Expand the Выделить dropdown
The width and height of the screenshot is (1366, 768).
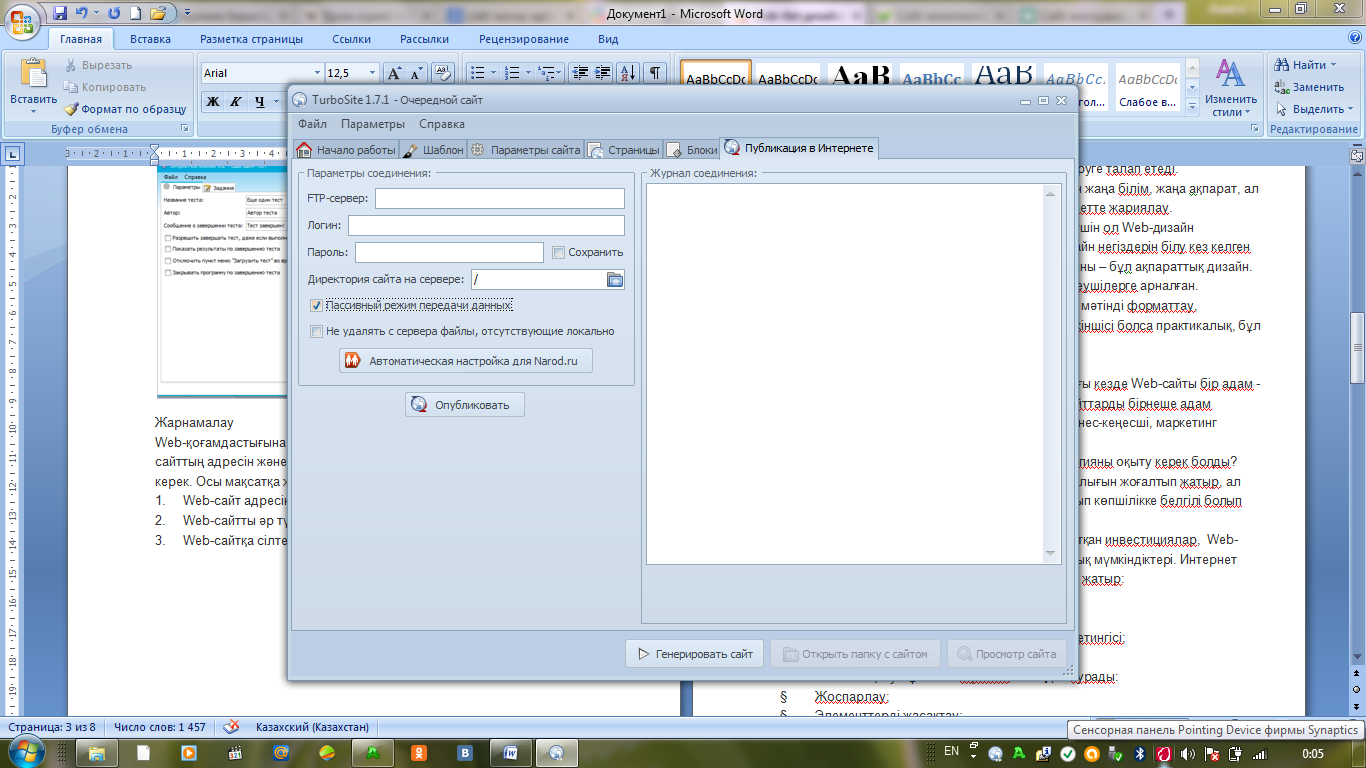point(1351,109)
